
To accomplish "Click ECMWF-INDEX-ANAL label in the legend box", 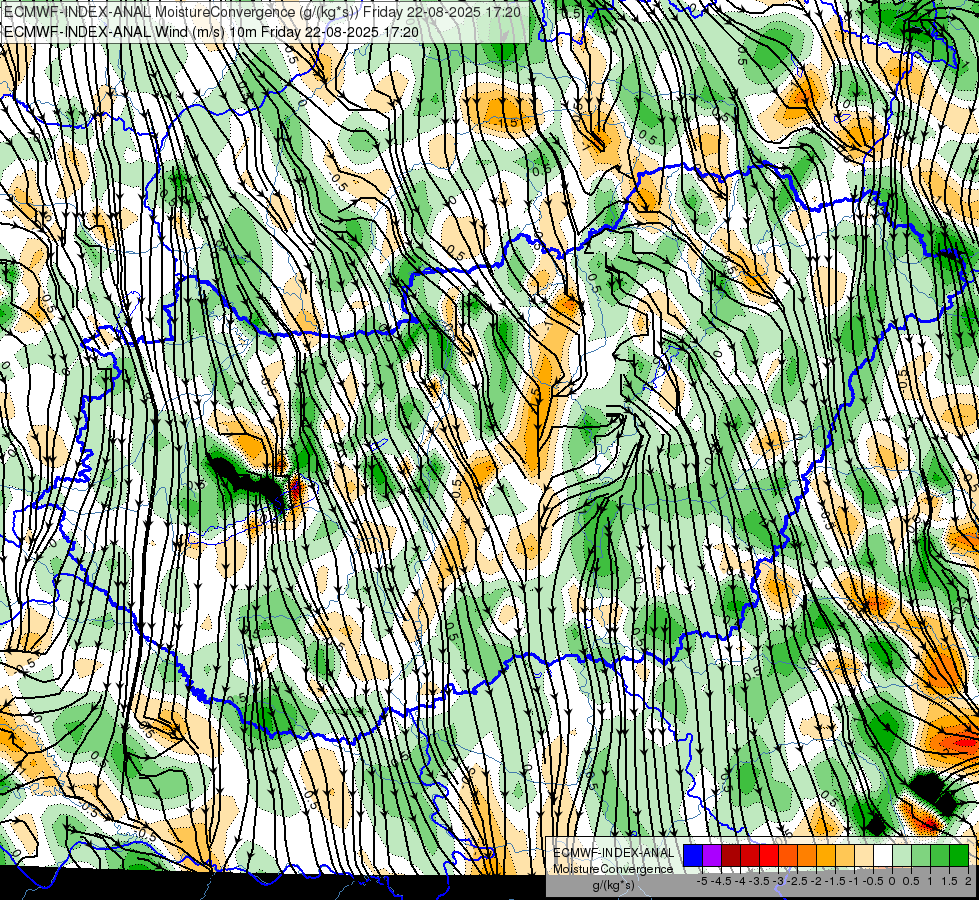I will click(613, 853).
